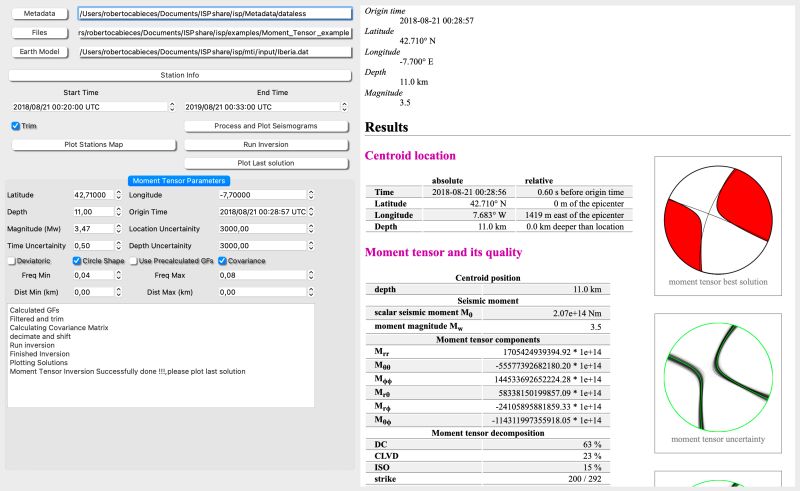
Task: Click the Files path input field
Action: pyautogui.click(x=215, y=33)
